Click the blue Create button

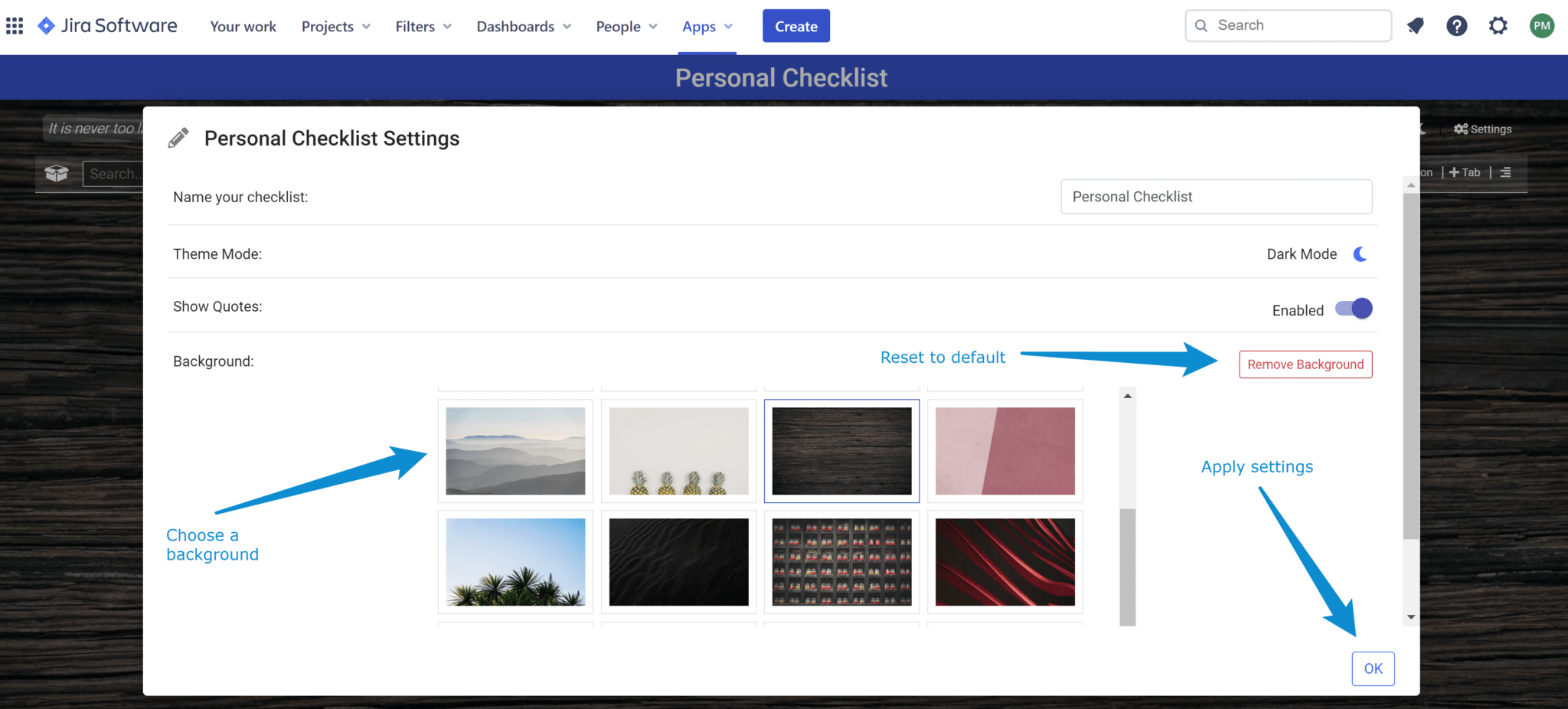point(795,26)
